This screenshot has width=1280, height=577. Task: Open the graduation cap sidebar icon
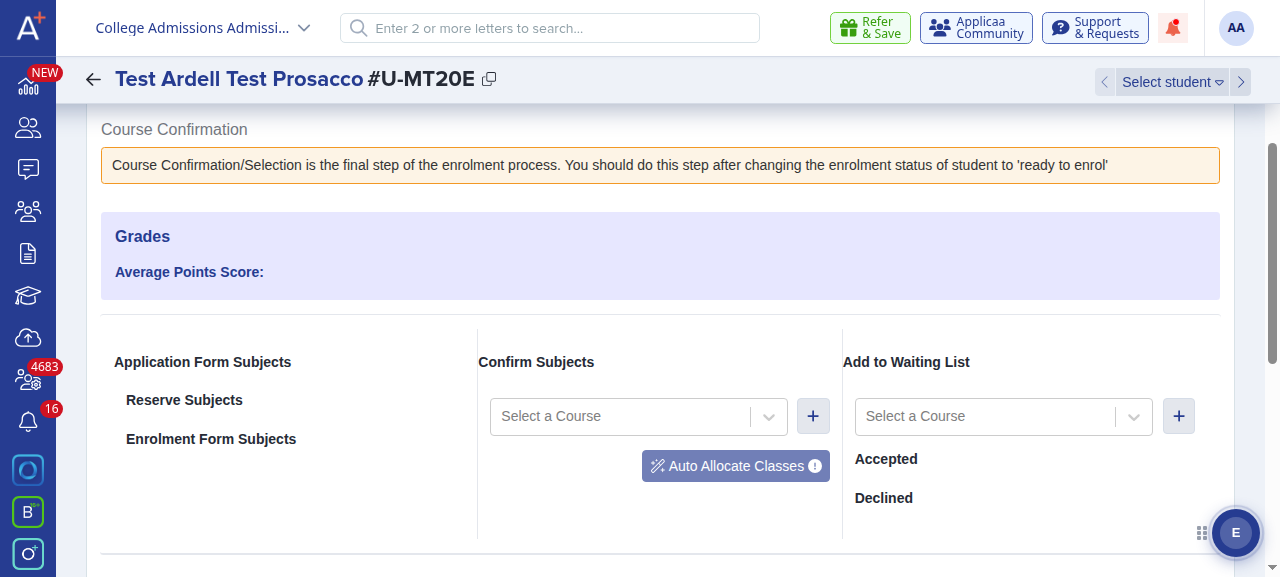(x=28, y=296)
